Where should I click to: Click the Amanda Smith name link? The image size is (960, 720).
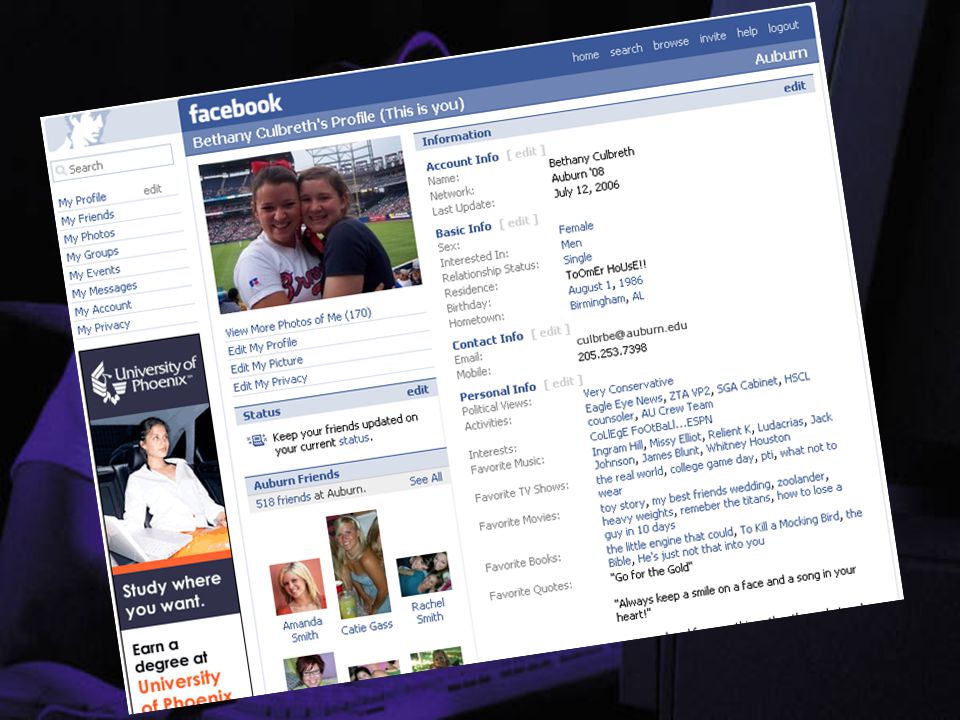pyautogui.click(x=303, y=629)
